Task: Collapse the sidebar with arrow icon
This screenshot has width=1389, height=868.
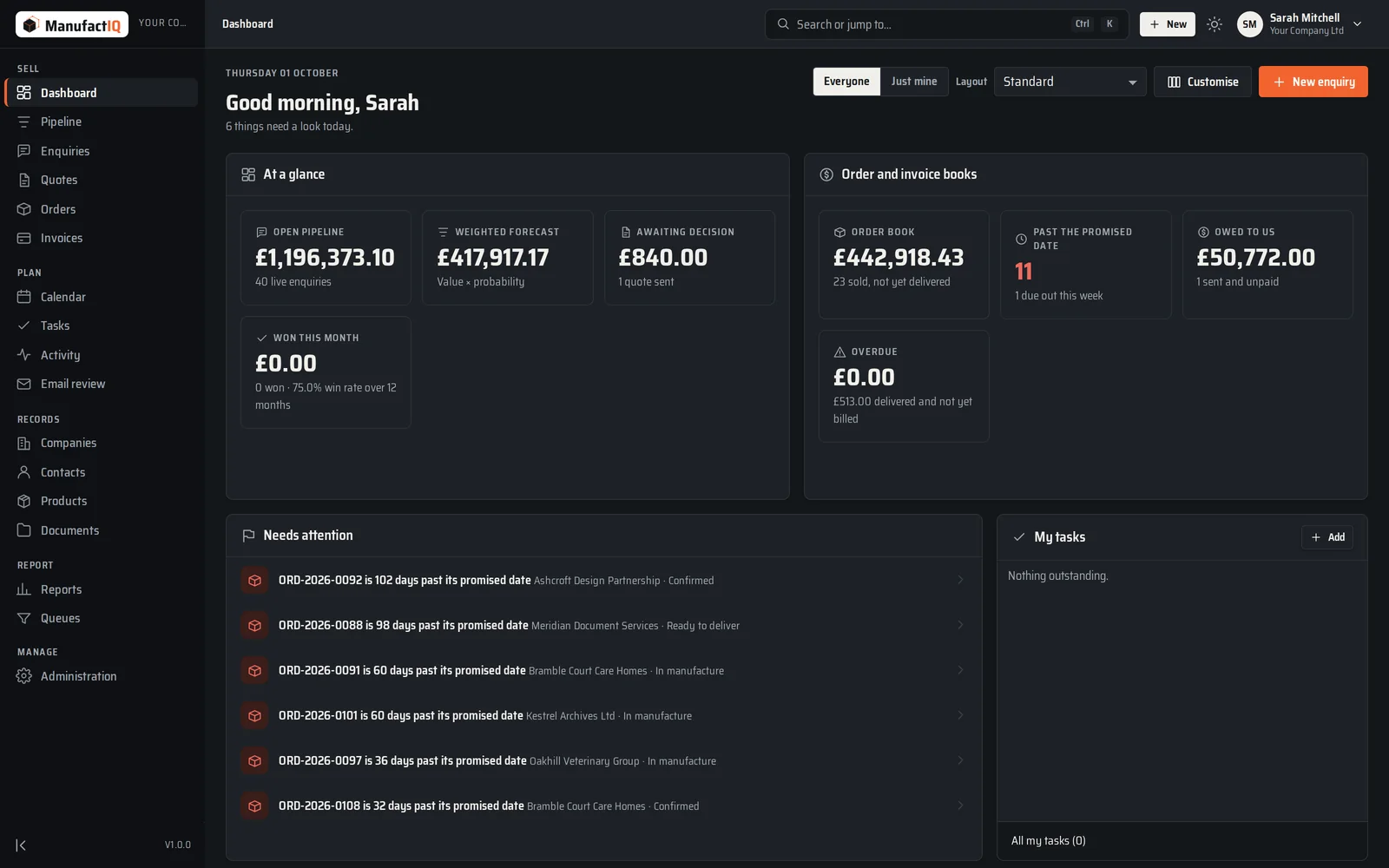Action: [21, 845]
